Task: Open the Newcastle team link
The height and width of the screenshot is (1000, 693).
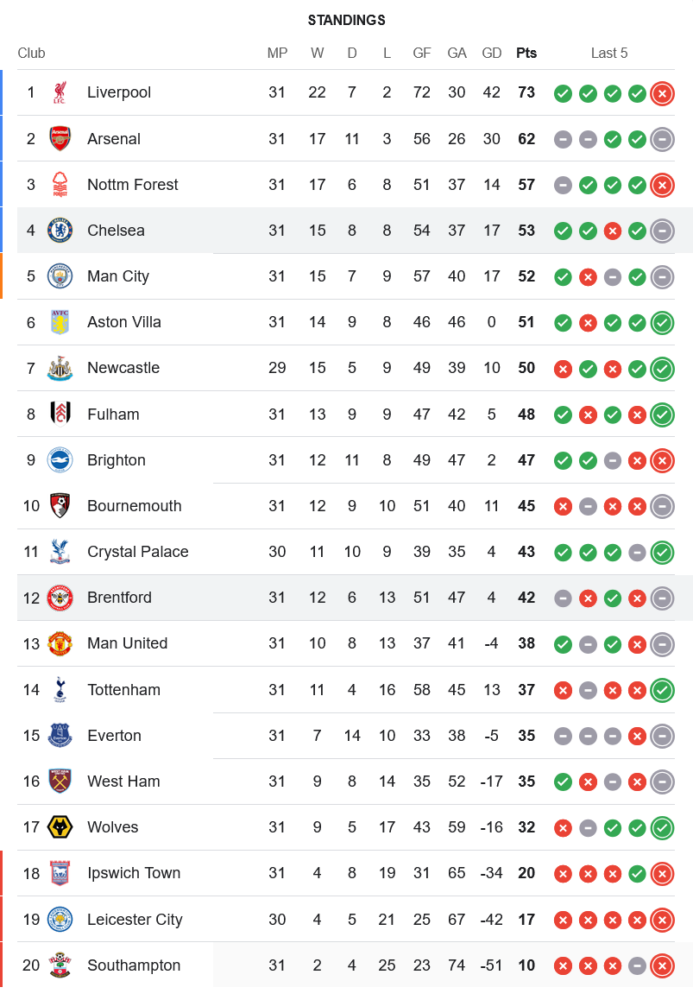Action: pos(123,368)
